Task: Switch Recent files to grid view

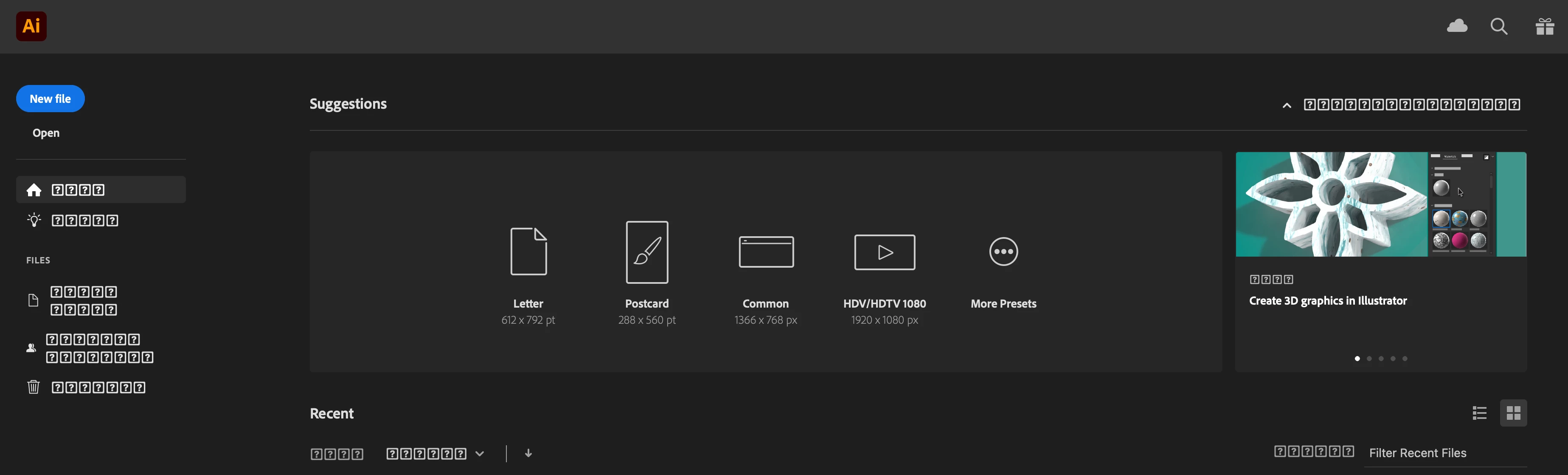Action: [x=1514, y=413]
